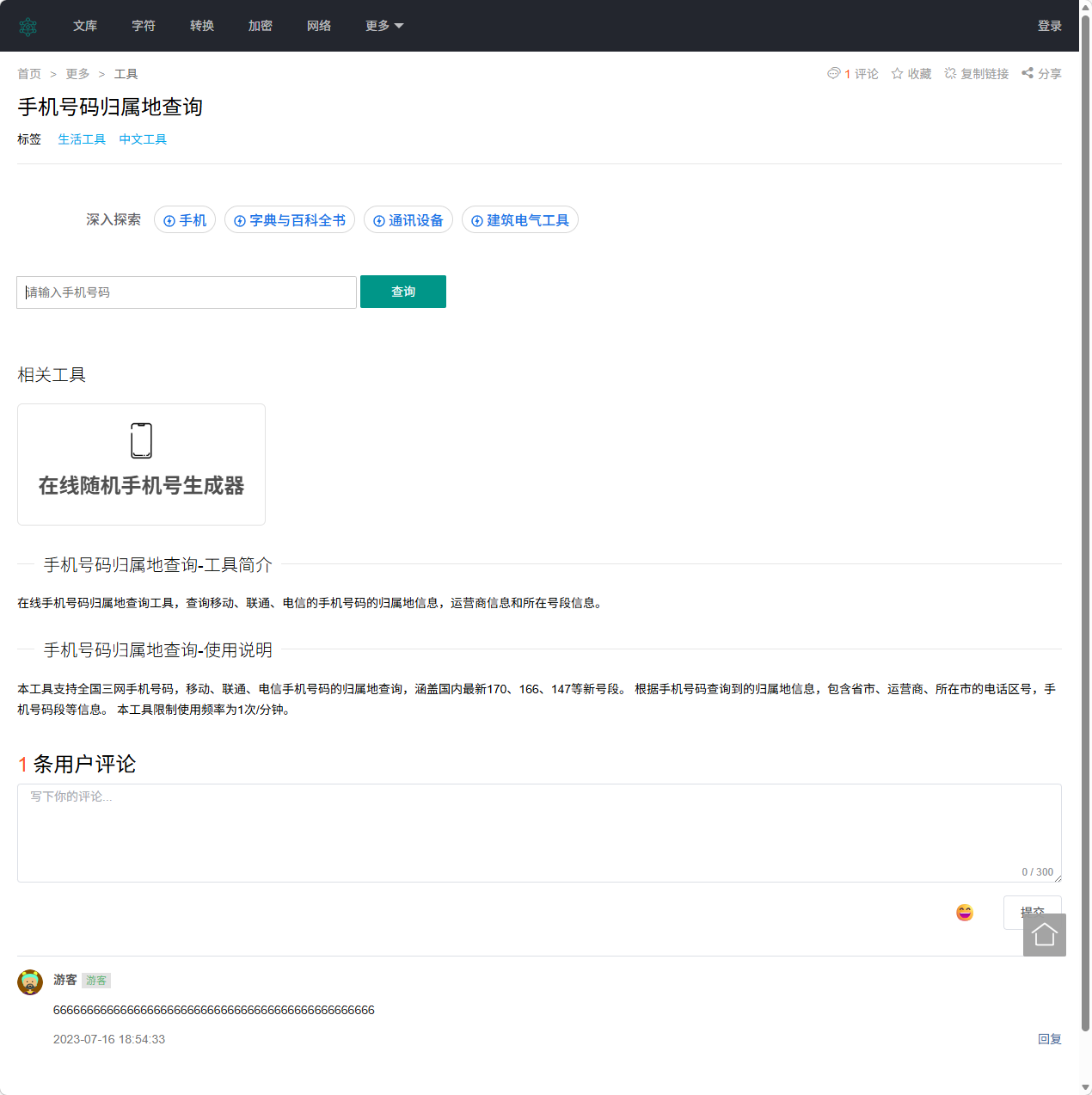This screenshot has height=1095, width=1092.
Task: Open the emoji picker in the comment box
Action: pos(964,912)
